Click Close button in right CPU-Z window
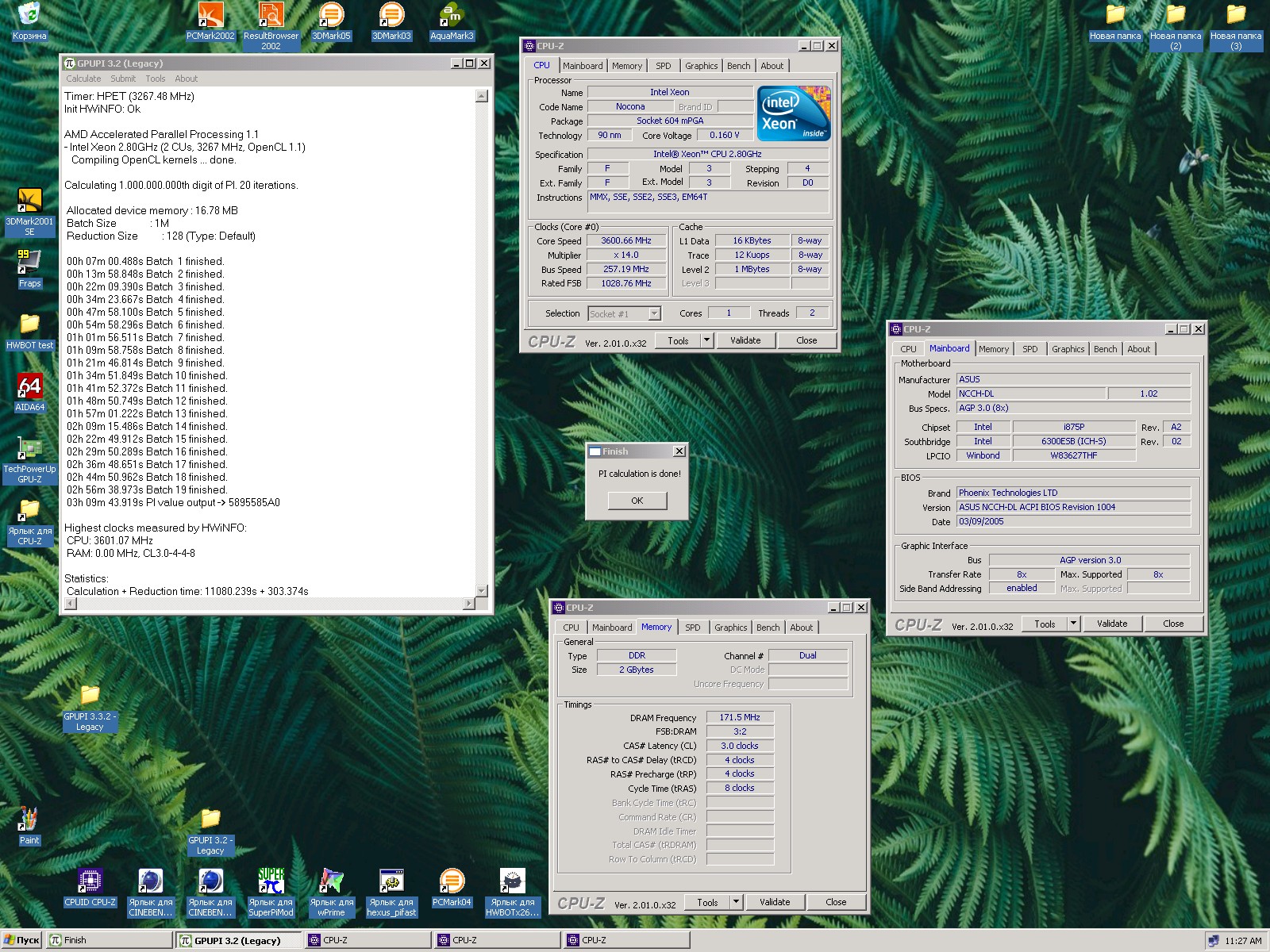Viewport: 1270px width, 952px height. pos(1173,624)
